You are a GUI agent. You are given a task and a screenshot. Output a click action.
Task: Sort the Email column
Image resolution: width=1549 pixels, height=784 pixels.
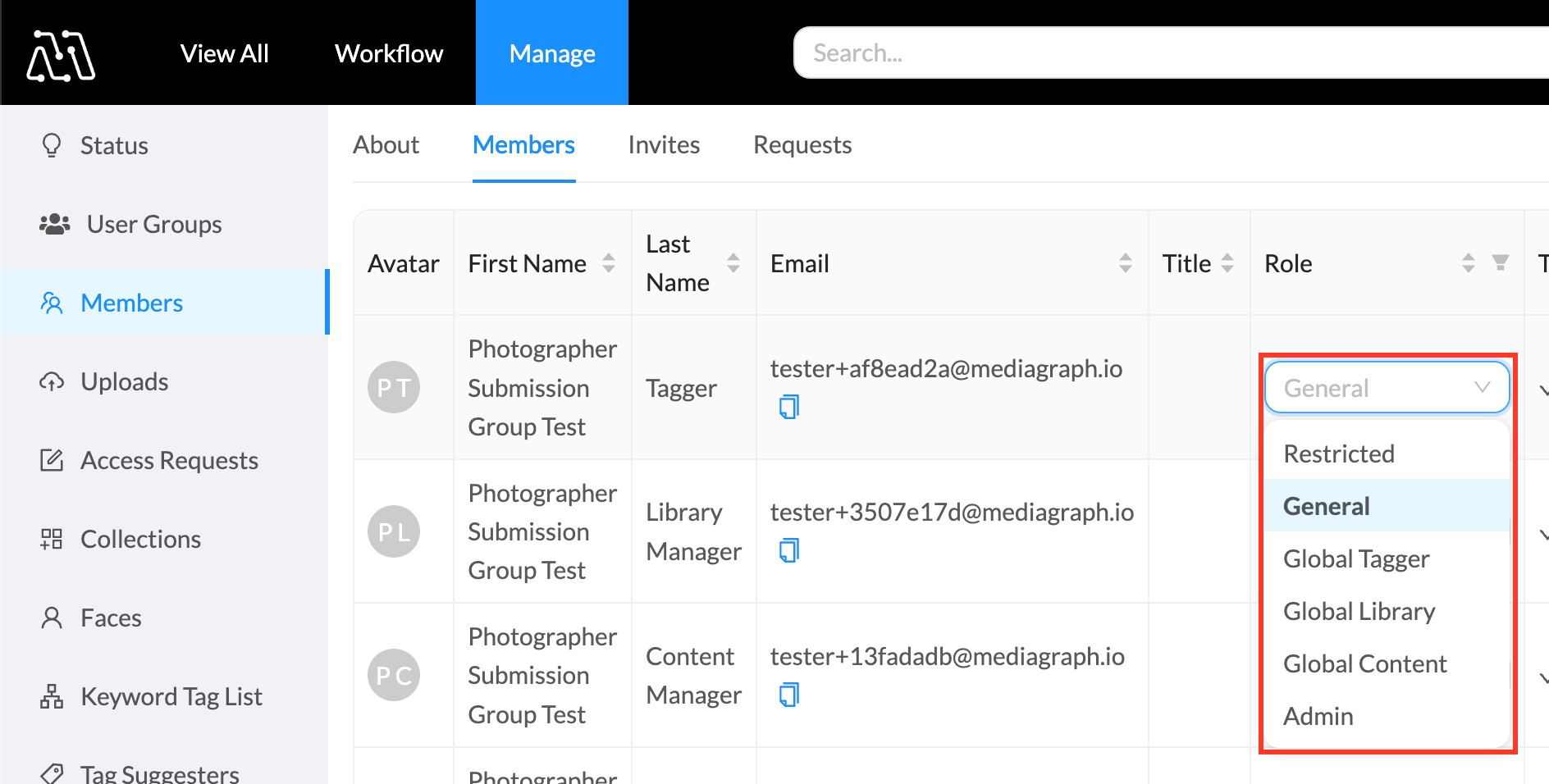[1126, 263]
